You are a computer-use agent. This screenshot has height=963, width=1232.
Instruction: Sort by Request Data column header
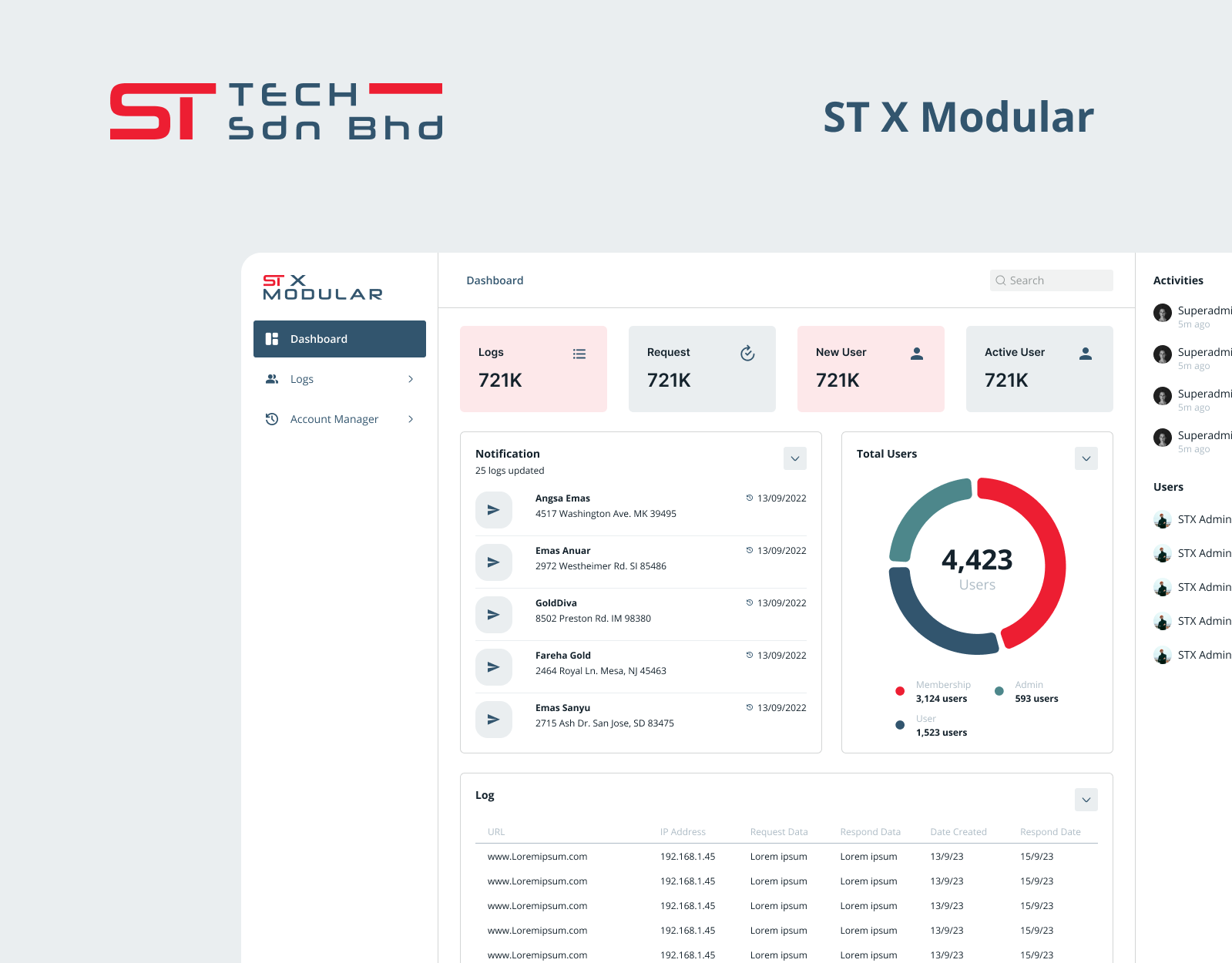779,832
